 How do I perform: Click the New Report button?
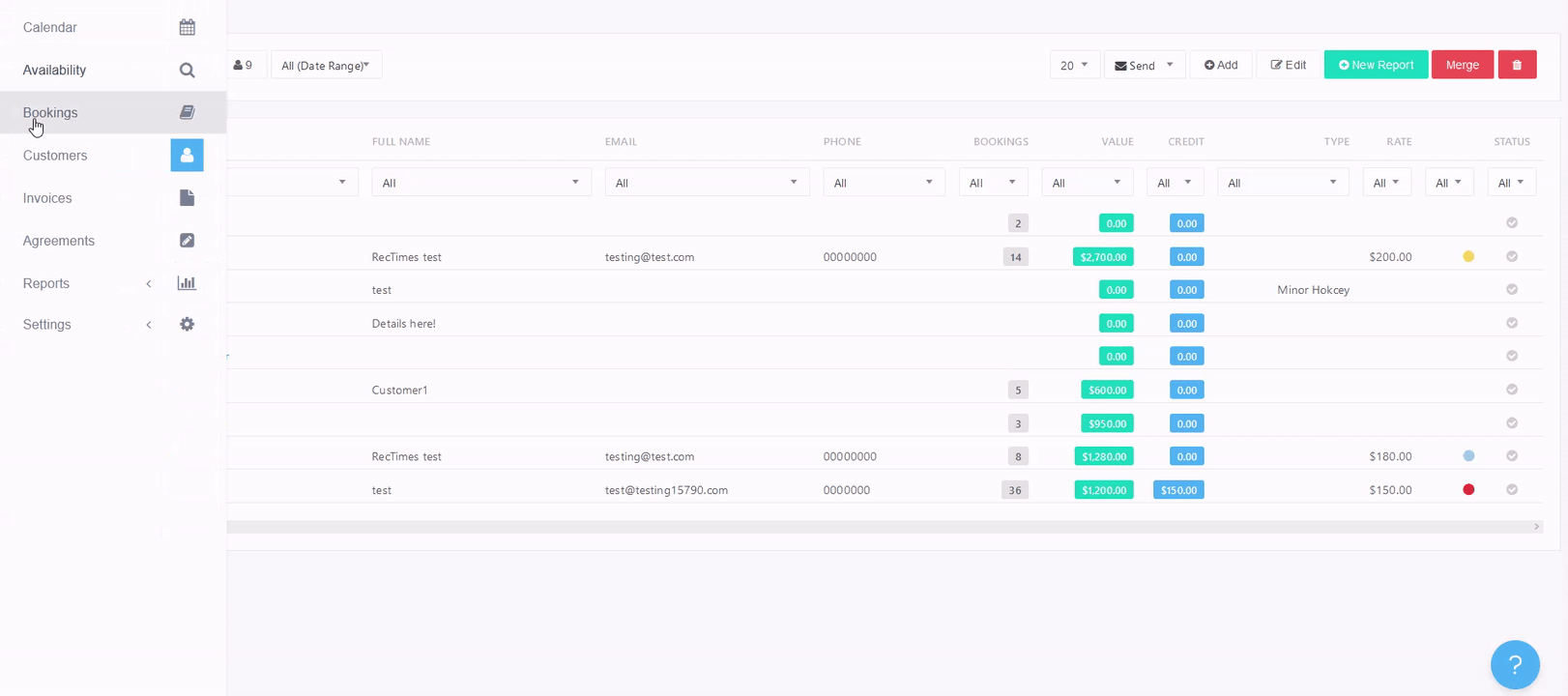1375,65
